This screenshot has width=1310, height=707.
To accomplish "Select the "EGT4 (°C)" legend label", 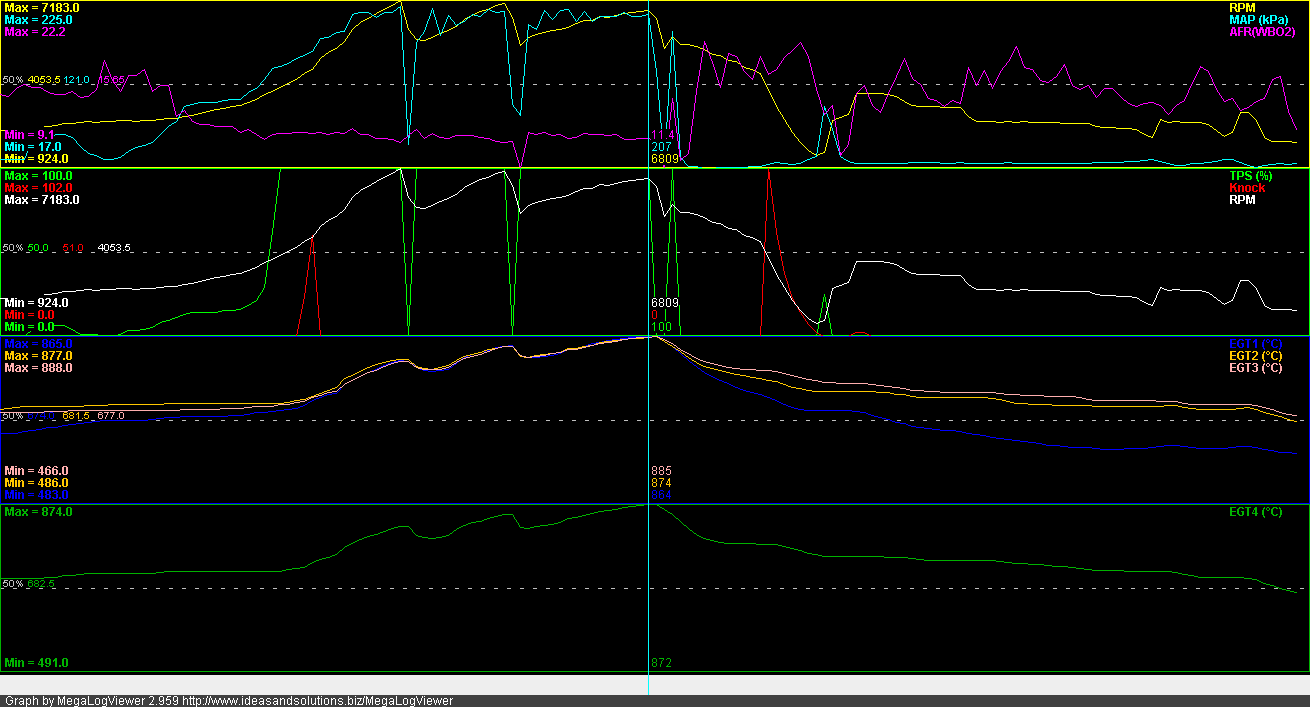I will 1255,512.
